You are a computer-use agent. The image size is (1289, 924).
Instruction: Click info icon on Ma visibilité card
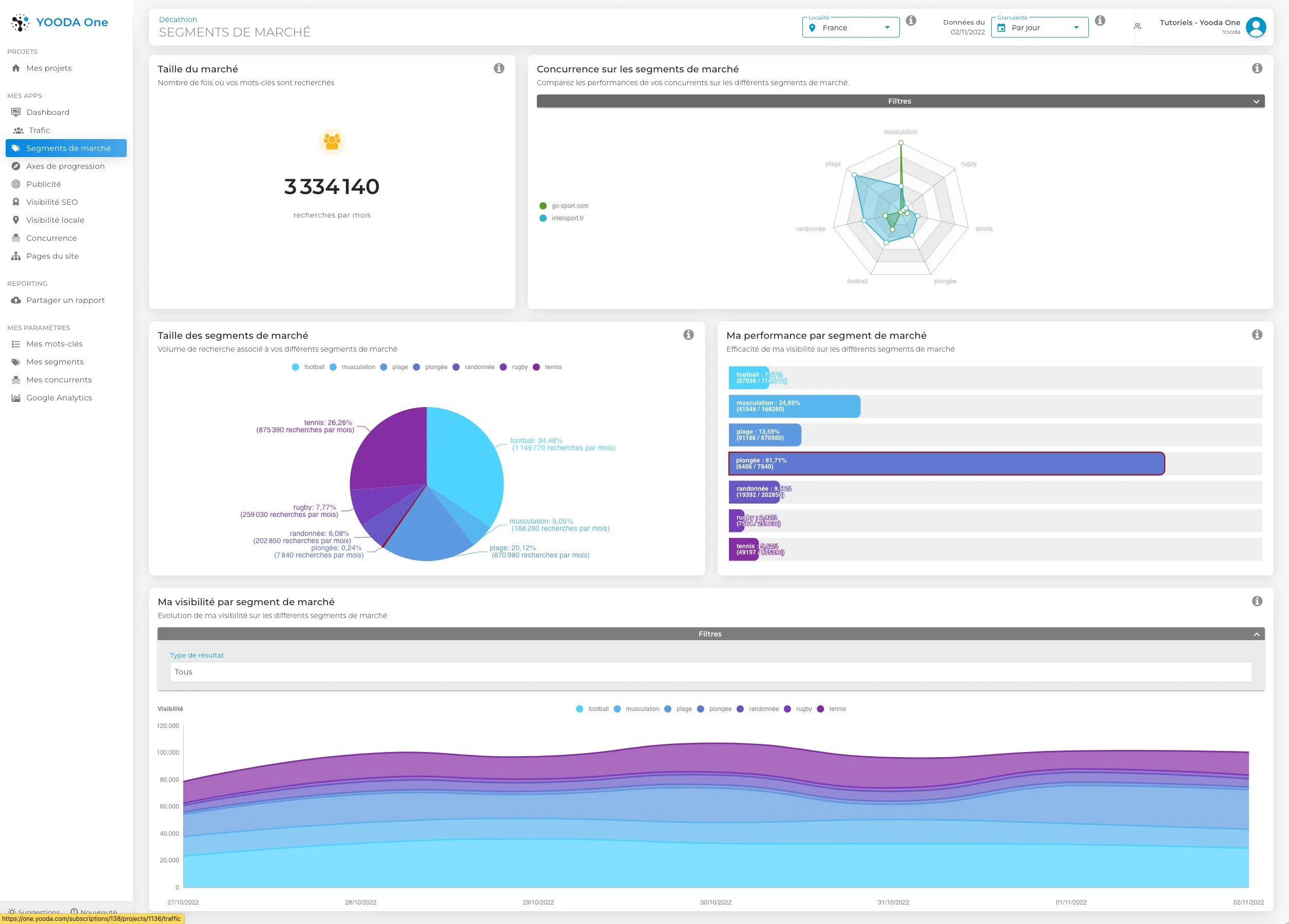(1257, 601)
